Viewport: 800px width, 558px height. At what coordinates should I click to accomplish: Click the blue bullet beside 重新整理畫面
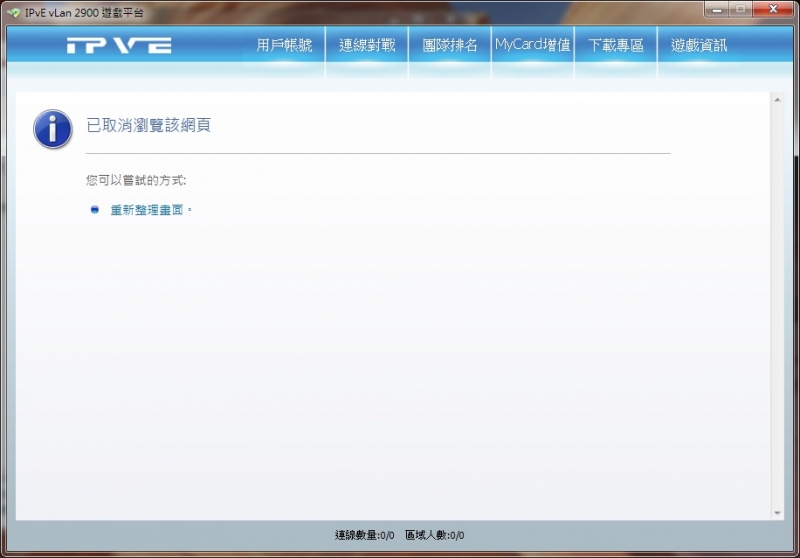(x=94, y=210)
